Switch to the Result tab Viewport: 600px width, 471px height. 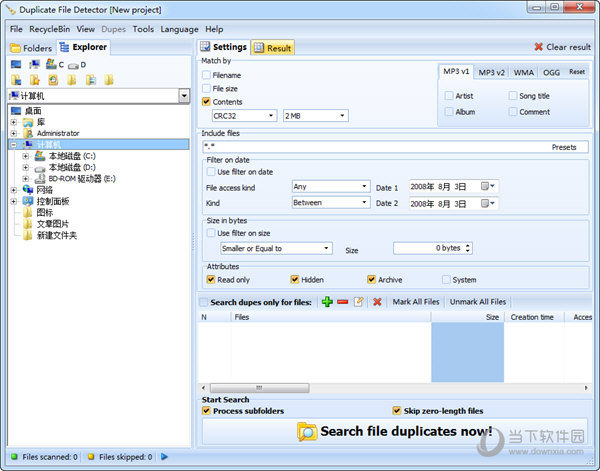tap(273, 48)
